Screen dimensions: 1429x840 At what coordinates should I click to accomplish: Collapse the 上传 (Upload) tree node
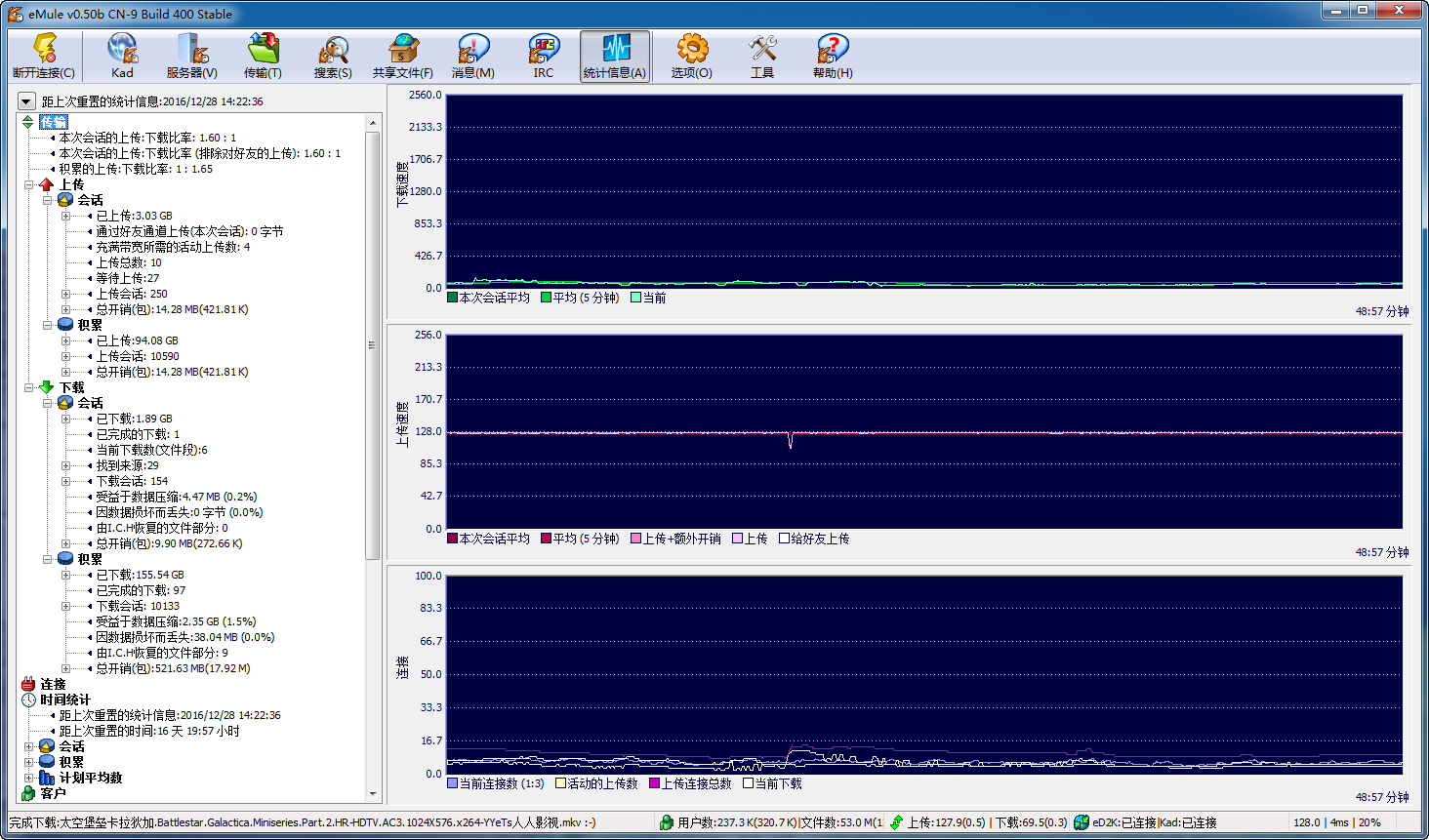[29, 184]
